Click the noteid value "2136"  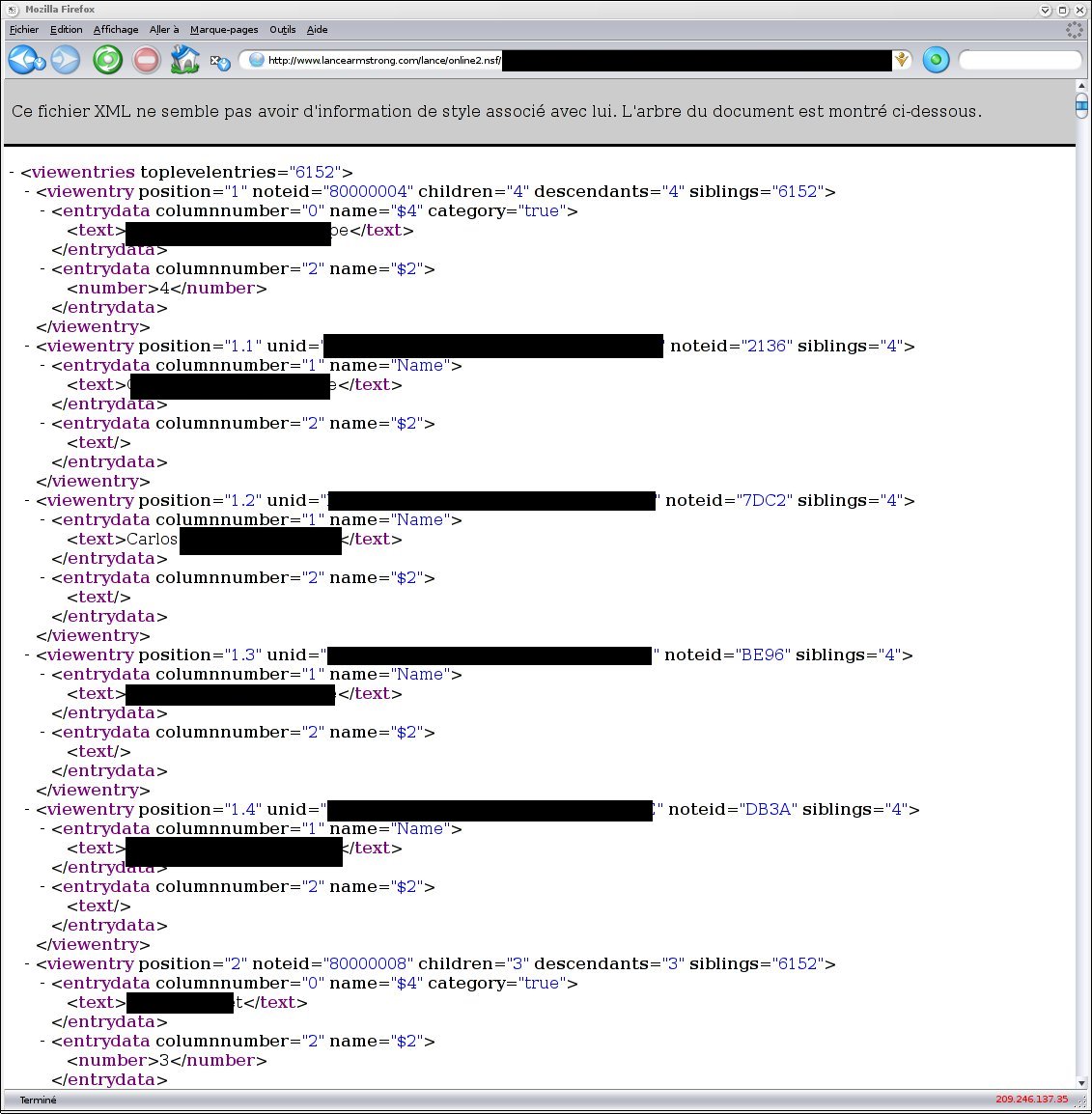[x=767, y=346]
